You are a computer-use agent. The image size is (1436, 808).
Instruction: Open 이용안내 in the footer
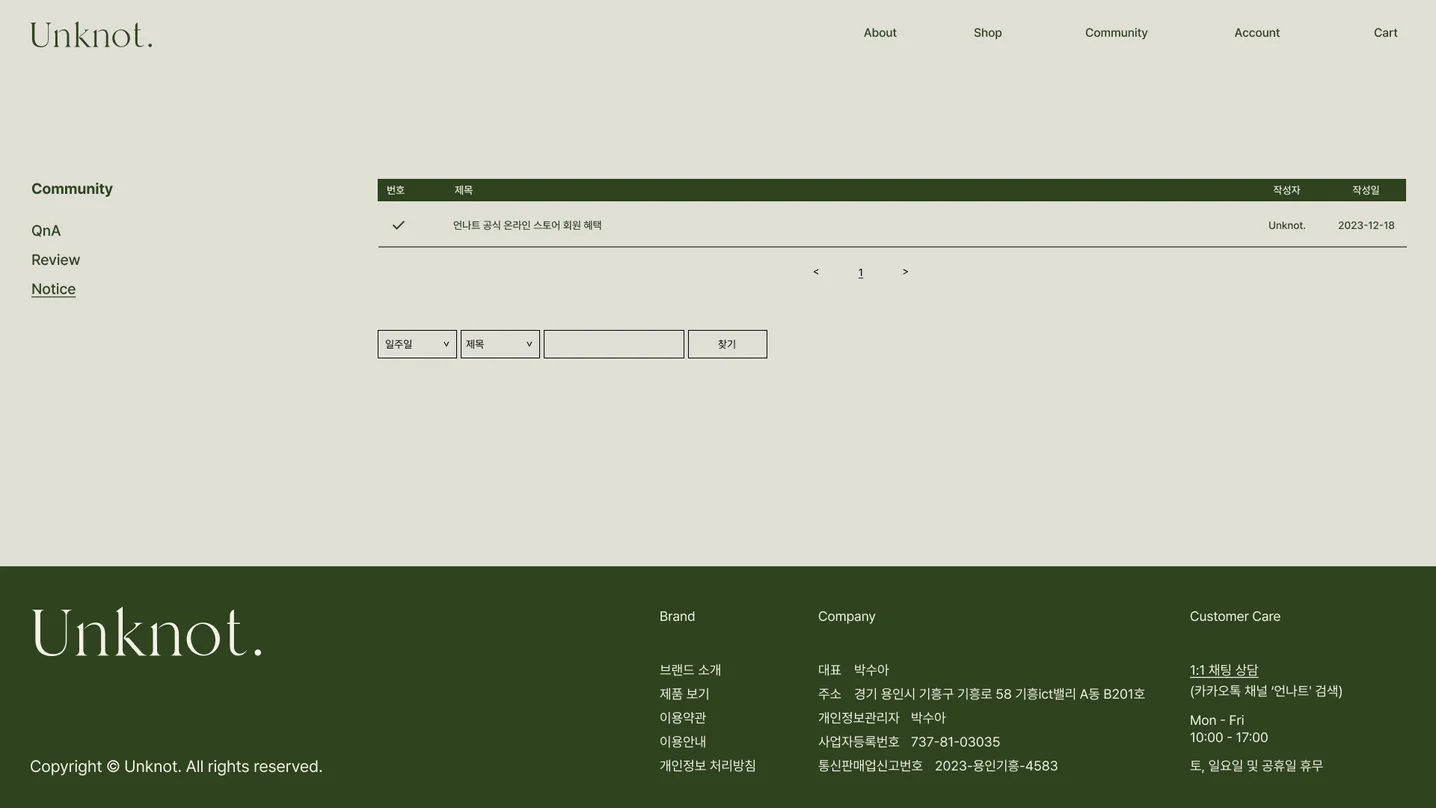tap(683, 742)
